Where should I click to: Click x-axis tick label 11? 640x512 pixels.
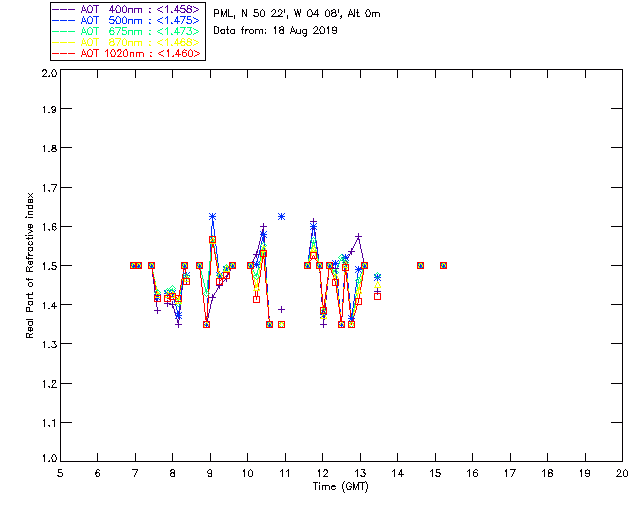(285, 473)
